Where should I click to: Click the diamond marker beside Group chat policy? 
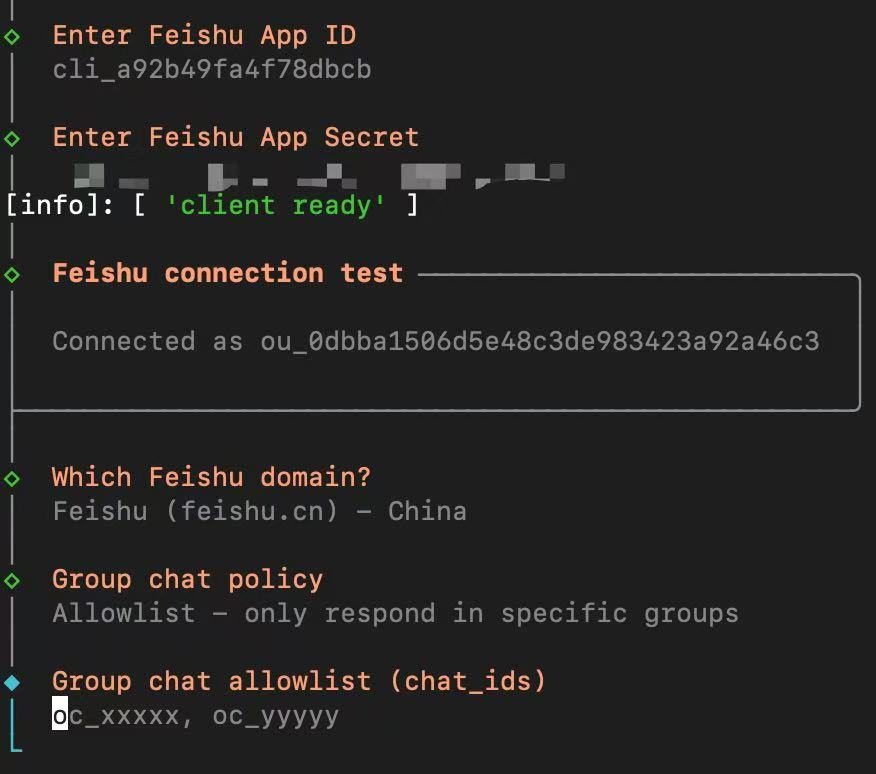[12, 580]
